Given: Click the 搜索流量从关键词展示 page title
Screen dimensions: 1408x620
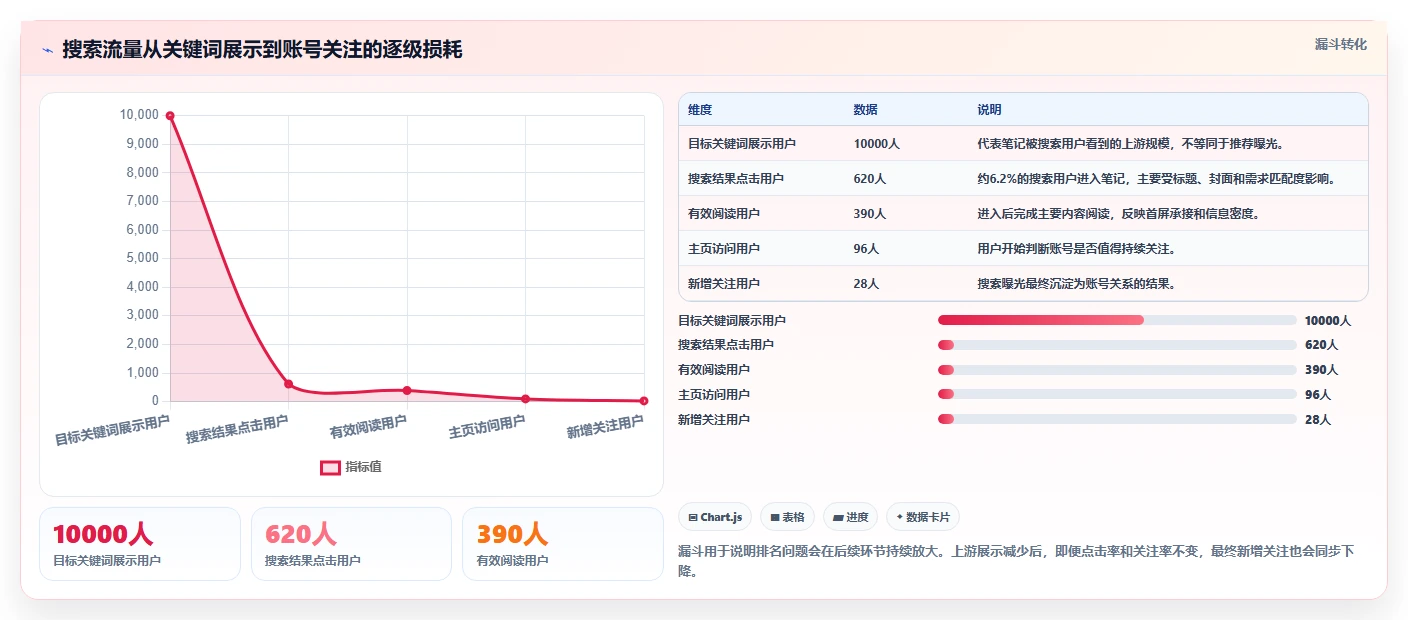Looking at the screenshot, I should click(262, 50).
